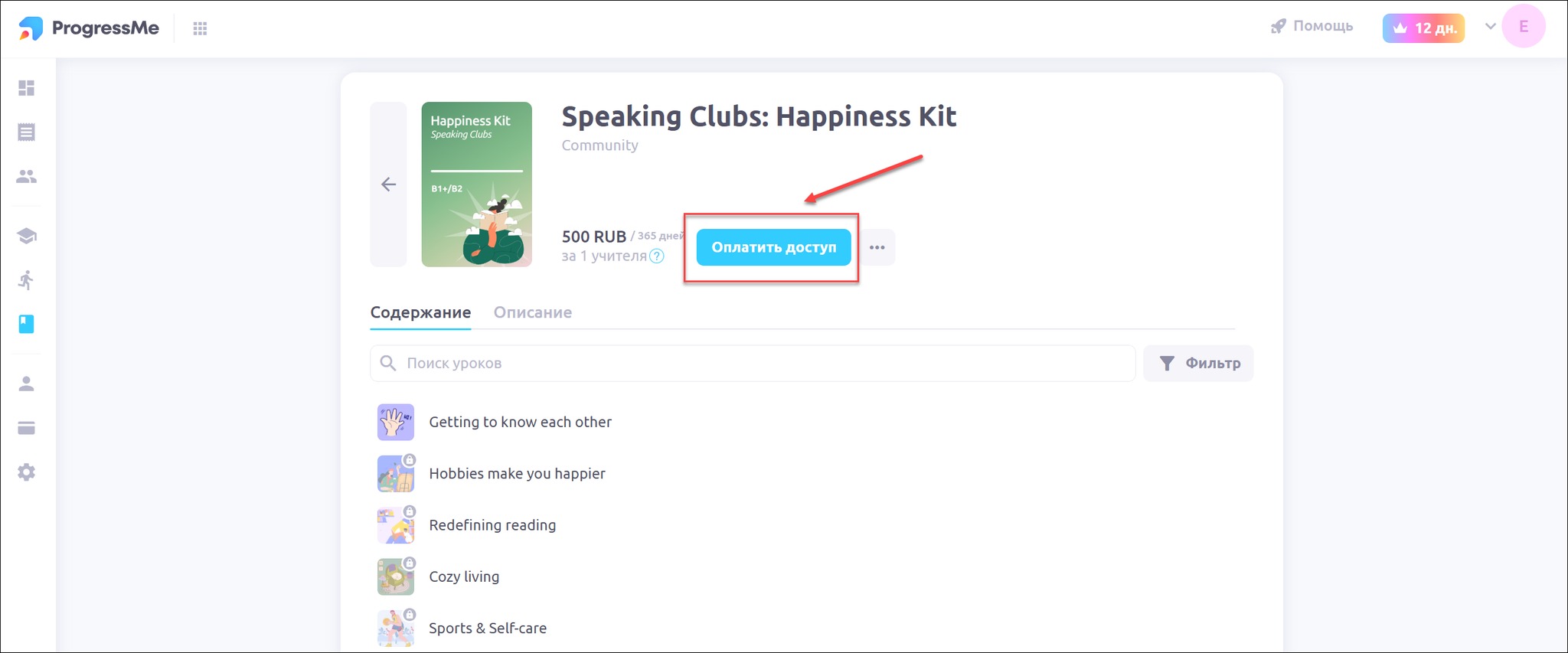This screenshot has height=653, width=1568.
Task: Open the students group sidebar icon
Action: (27, 177)
